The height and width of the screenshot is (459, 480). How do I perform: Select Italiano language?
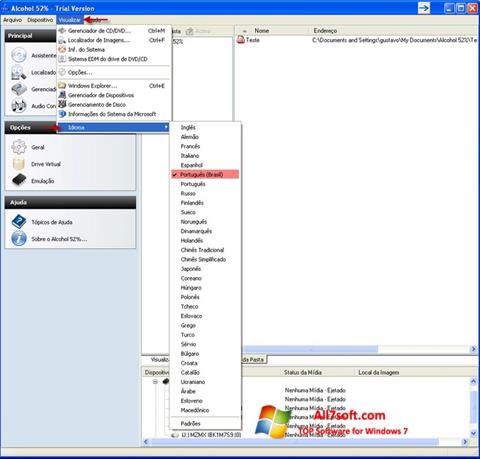(205, 156)
